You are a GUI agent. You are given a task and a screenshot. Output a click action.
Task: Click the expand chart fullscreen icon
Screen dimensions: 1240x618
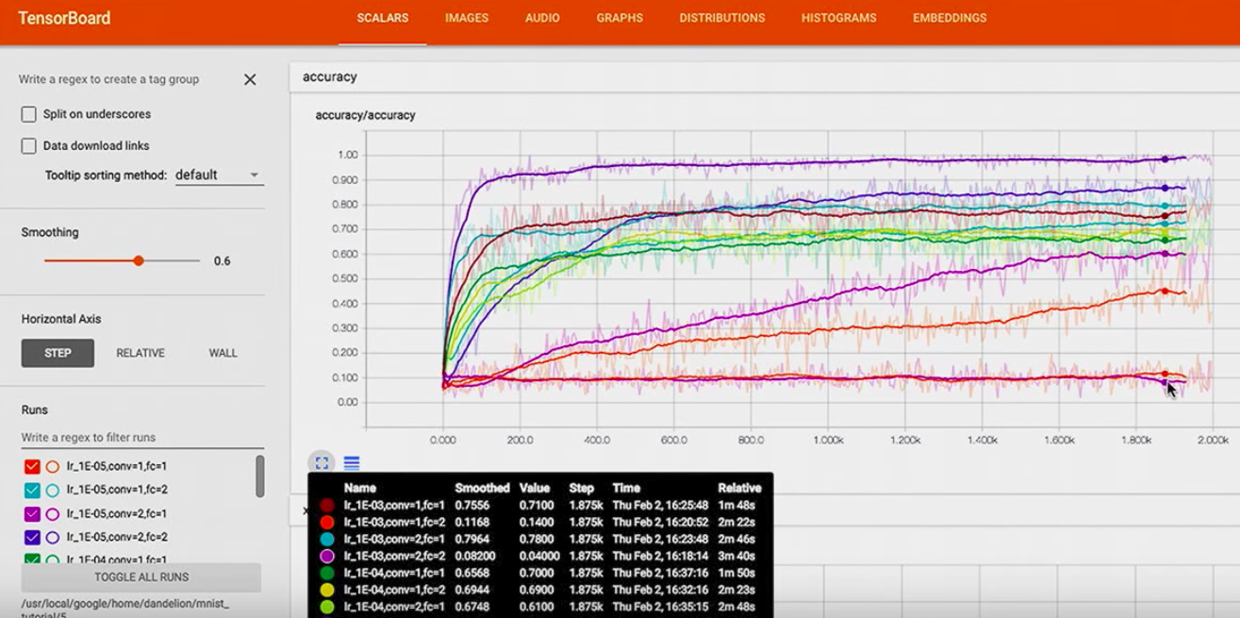coord(323,463)
